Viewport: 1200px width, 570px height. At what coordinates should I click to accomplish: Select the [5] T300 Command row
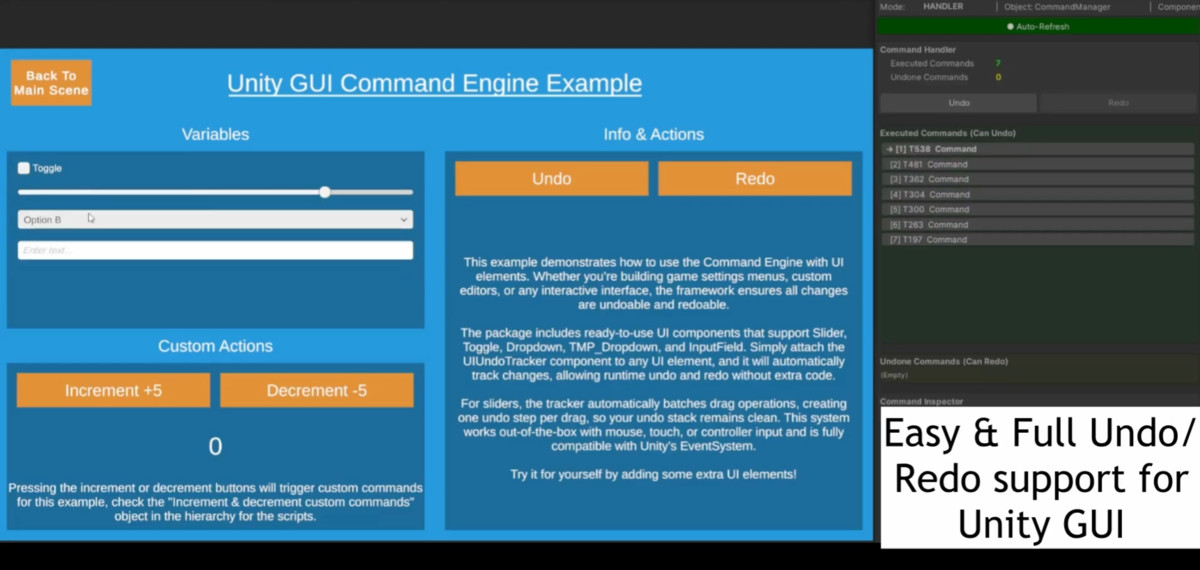(1037, 209)
